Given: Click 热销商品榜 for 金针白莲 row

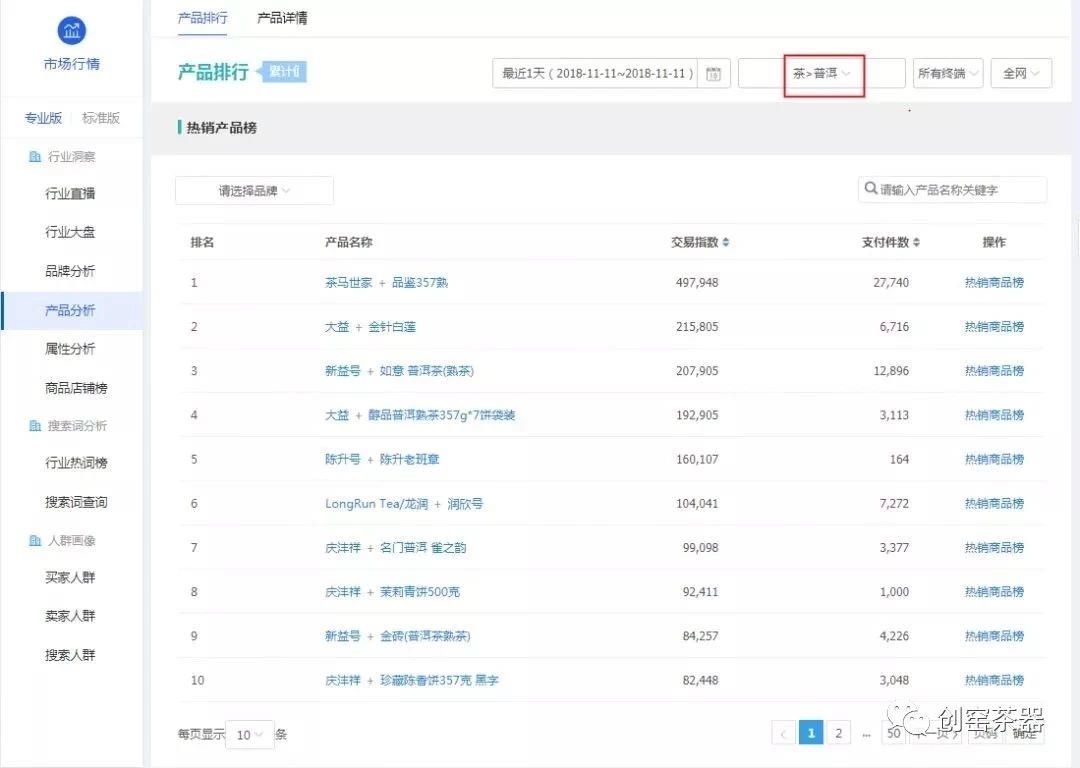Looking at the screenshot, I should (x=994, y=326).
